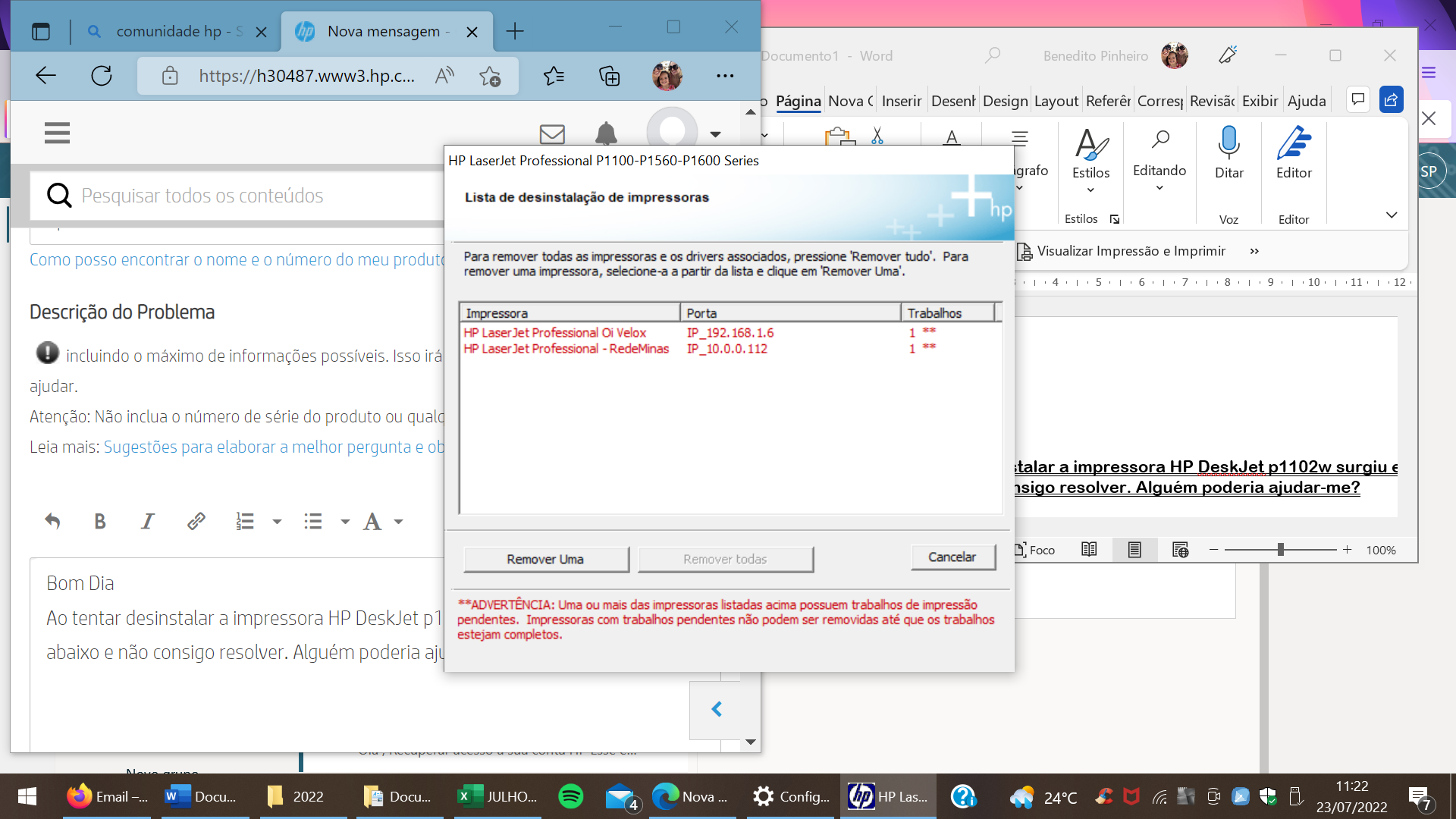Open Edge profile avatar
1456x819 pixels.
tap(667, 75)
